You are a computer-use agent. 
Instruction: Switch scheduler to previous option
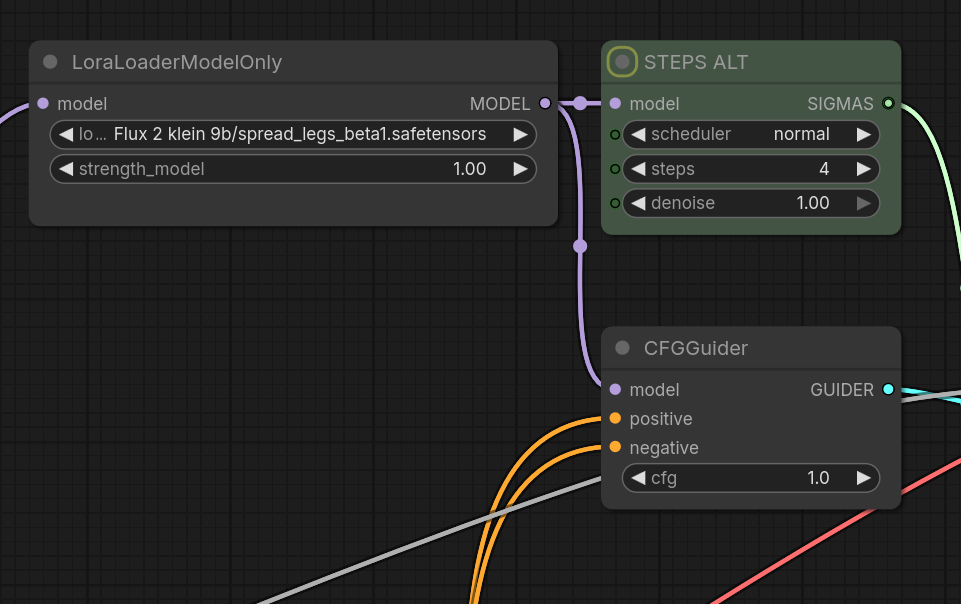pyautogui.click(x=639, y=135)
